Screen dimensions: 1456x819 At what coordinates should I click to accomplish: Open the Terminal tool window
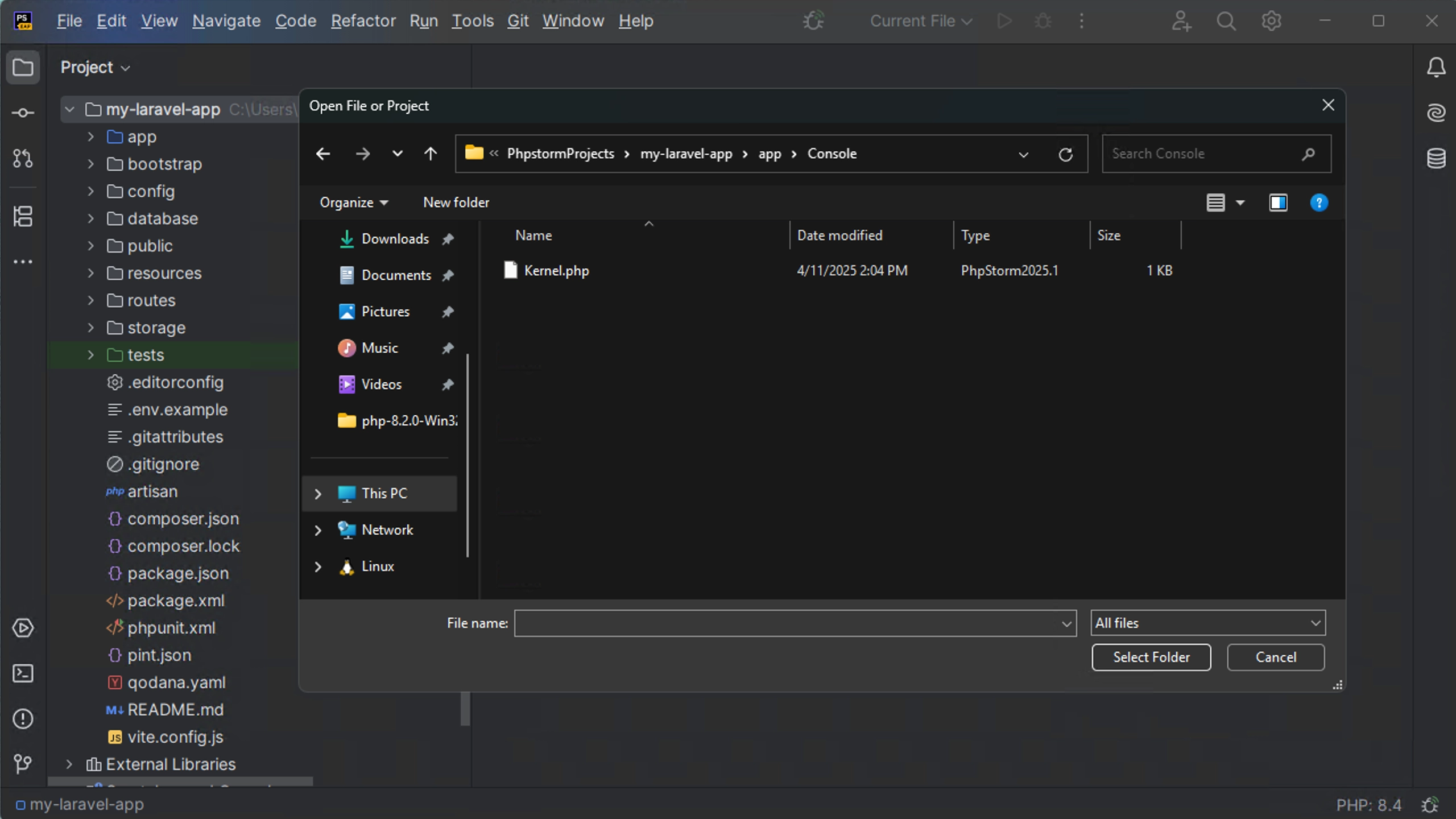[23, 673]
